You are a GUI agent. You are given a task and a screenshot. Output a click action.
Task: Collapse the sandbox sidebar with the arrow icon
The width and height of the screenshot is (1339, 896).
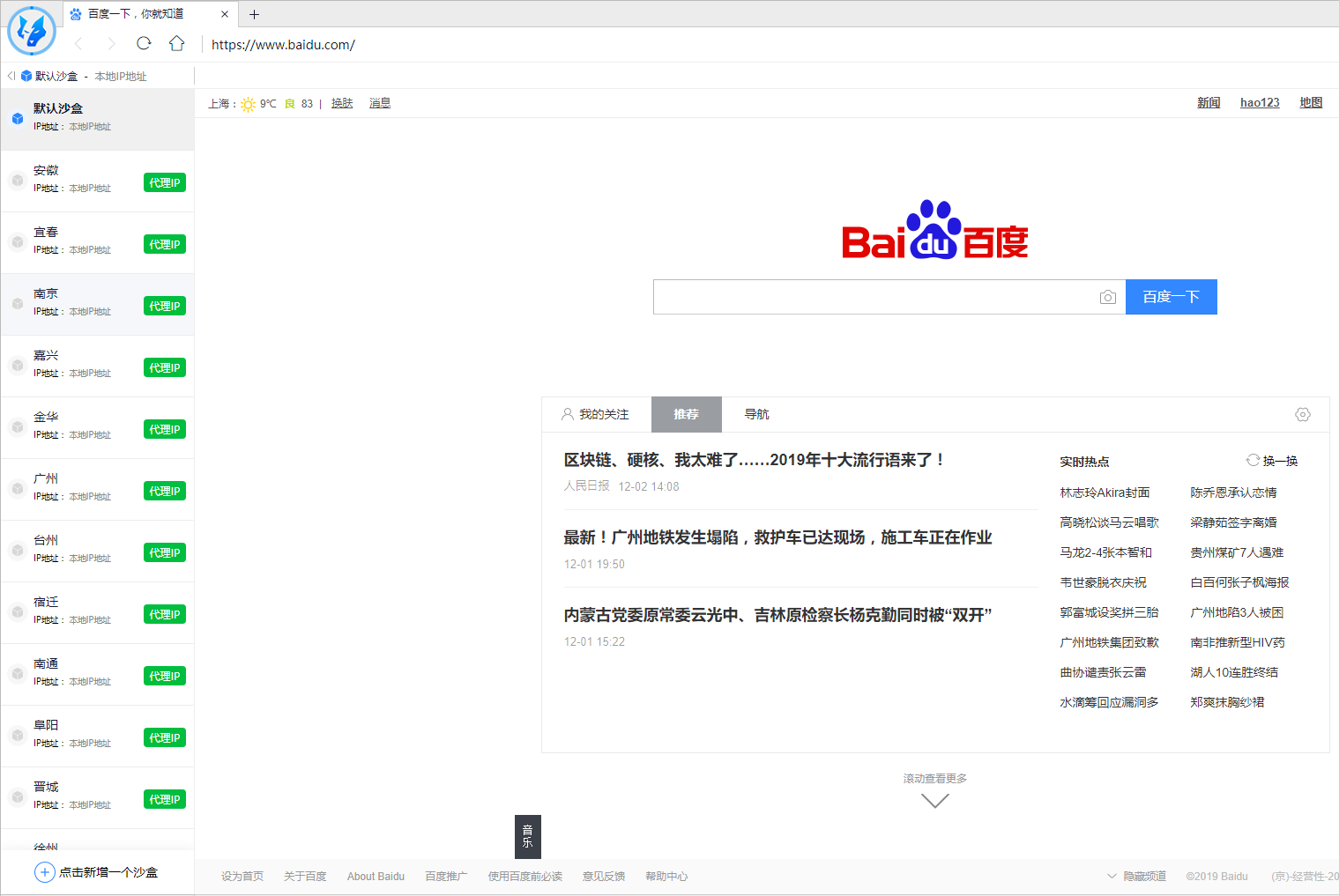tap(11, 76)
